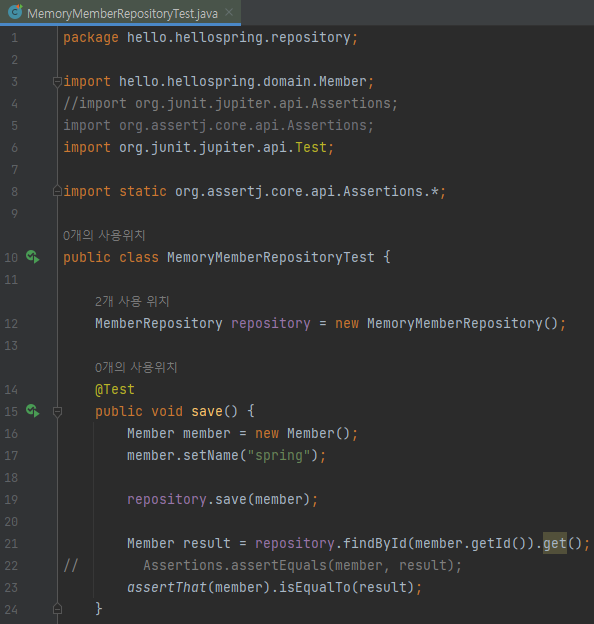
Task: Click the class name MemoryMemberRepositoryTest in declaration
Action: (271, 257)
